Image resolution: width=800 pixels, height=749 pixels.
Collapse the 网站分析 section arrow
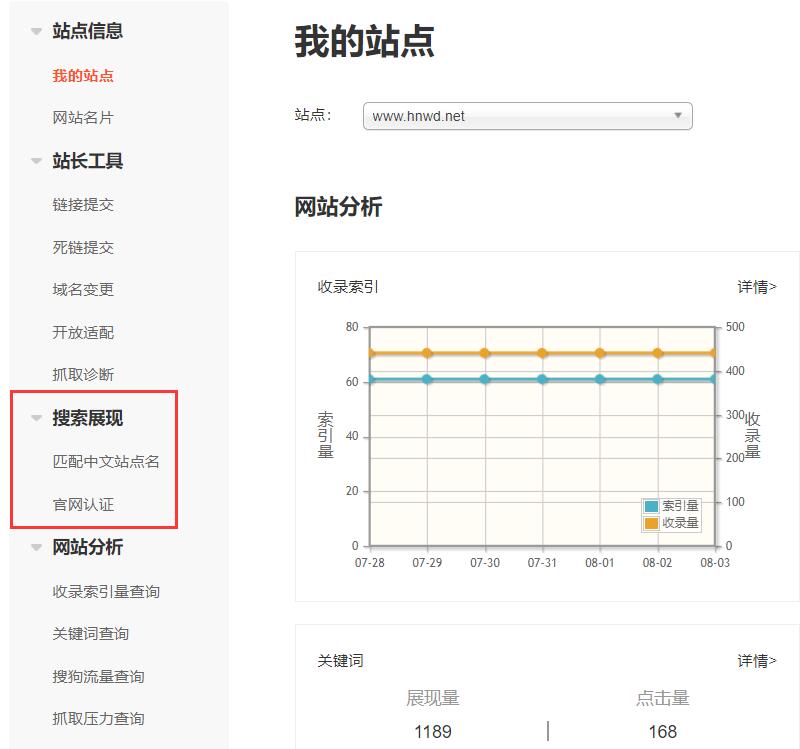tap(37, 548)
